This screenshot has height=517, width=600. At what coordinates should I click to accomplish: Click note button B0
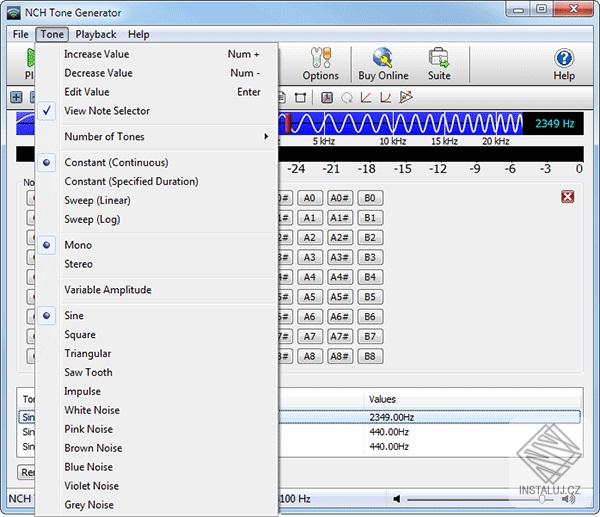point(370,198)
